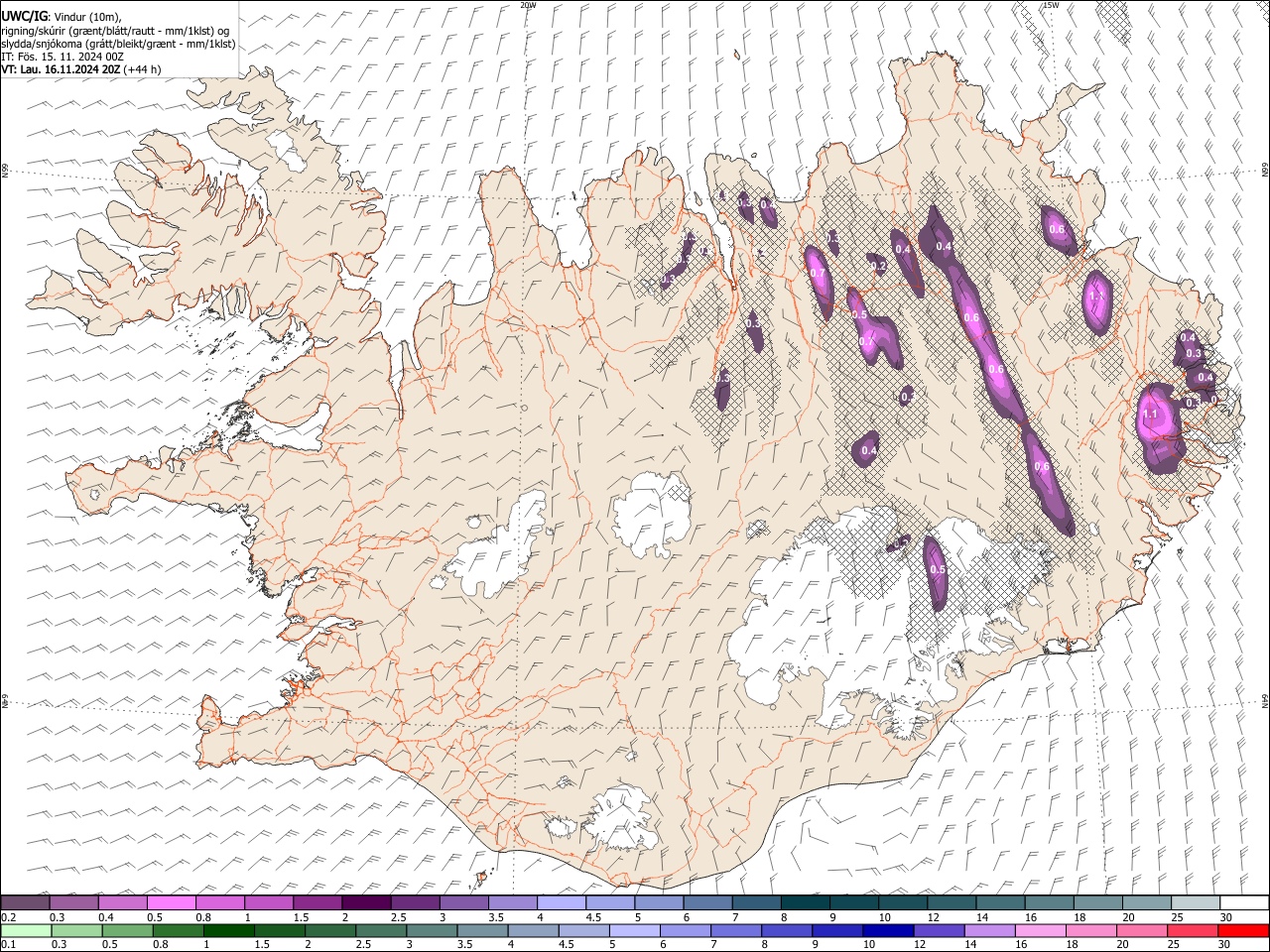Click the 'rigning/skúrir (grænt/blátt/rautt - mm/1klst) og' line
This screenshot has height=952, width=1270.
pyautogui.click(x=116, y=31)
